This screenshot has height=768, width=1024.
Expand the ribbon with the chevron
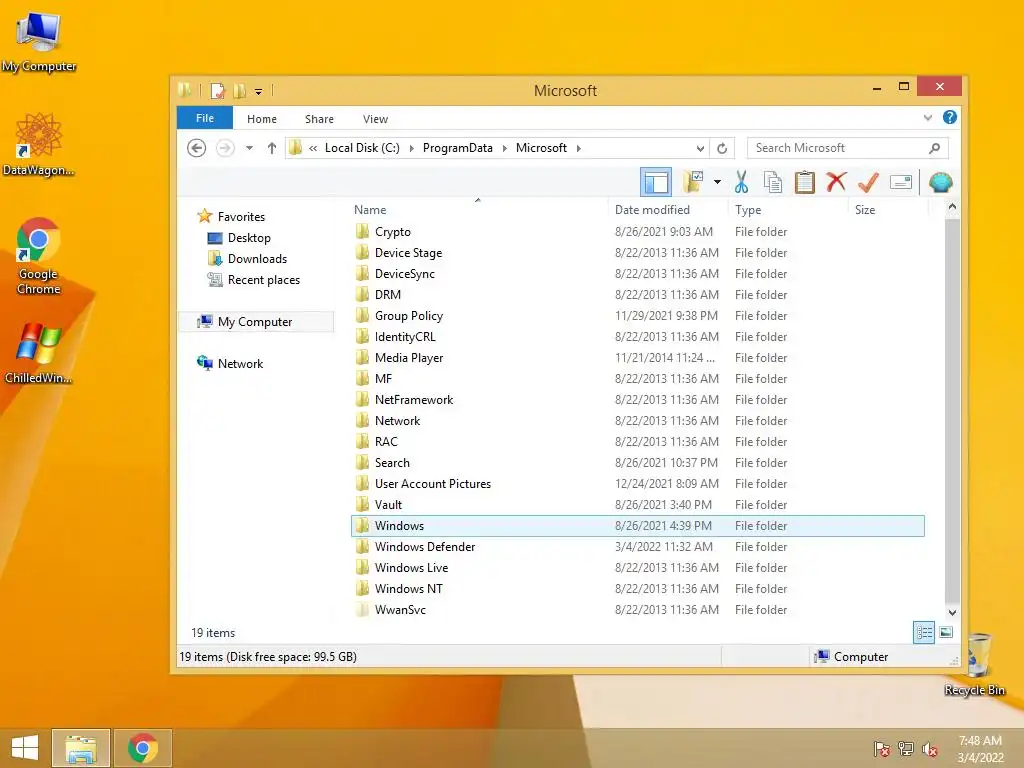tap(927, 118)
